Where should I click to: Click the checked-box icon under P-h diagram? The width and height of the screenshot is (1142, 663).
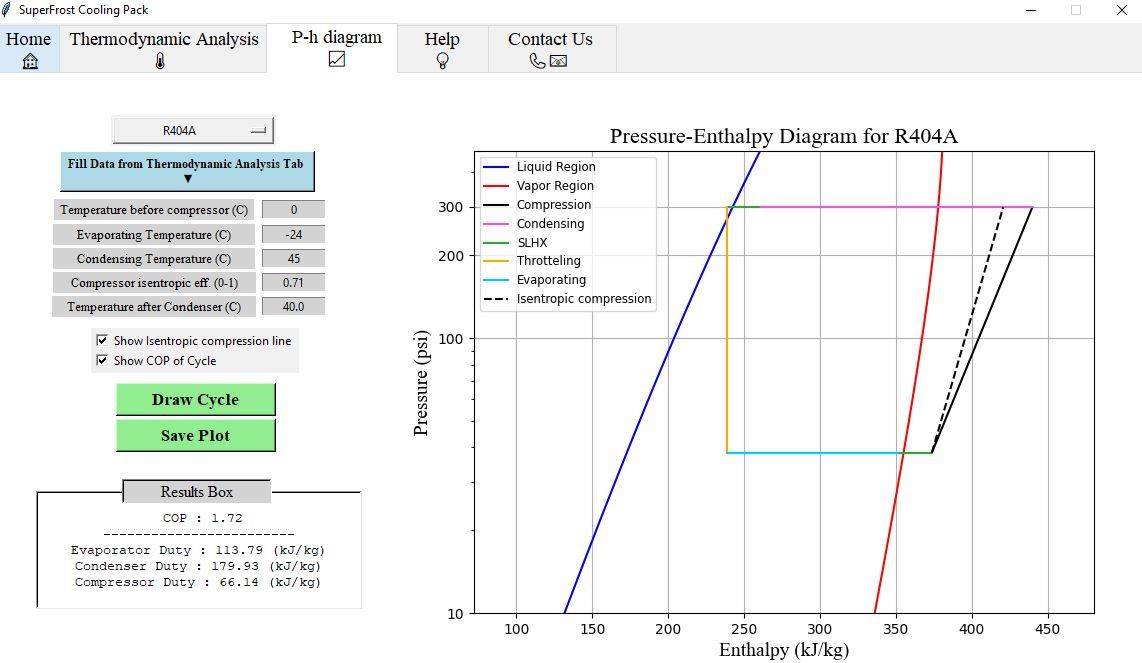point(335,60)
